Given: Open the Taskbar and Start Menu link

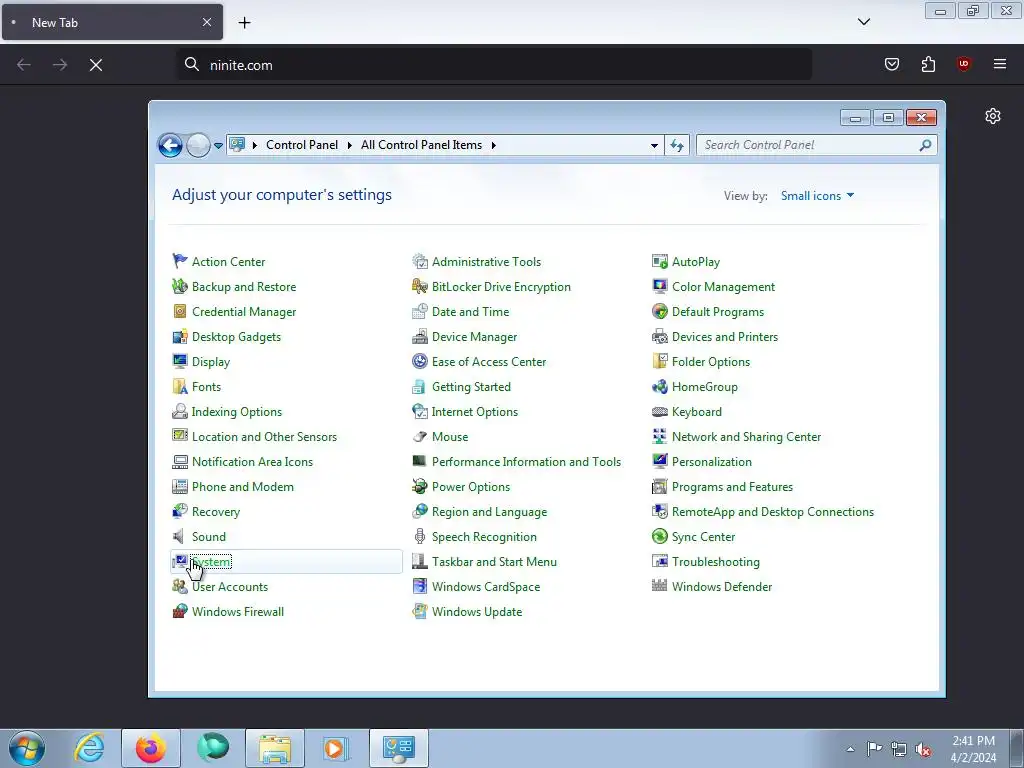Looking at the screenshot, I should click(x=494, y=562).
